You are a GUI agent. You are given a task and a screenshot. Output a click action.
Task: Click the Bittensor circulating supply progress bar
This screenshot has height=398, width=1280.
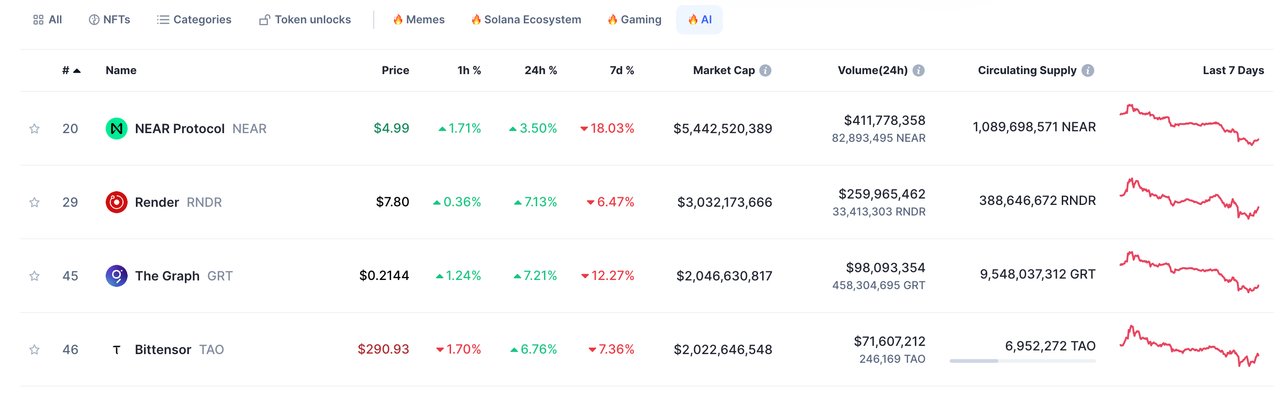click(1022, 361)
